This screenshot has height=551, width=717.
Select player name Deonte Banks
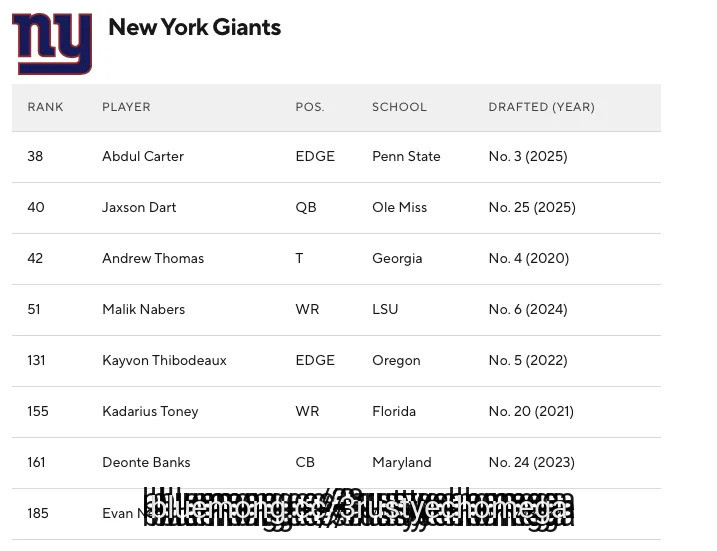146,462
